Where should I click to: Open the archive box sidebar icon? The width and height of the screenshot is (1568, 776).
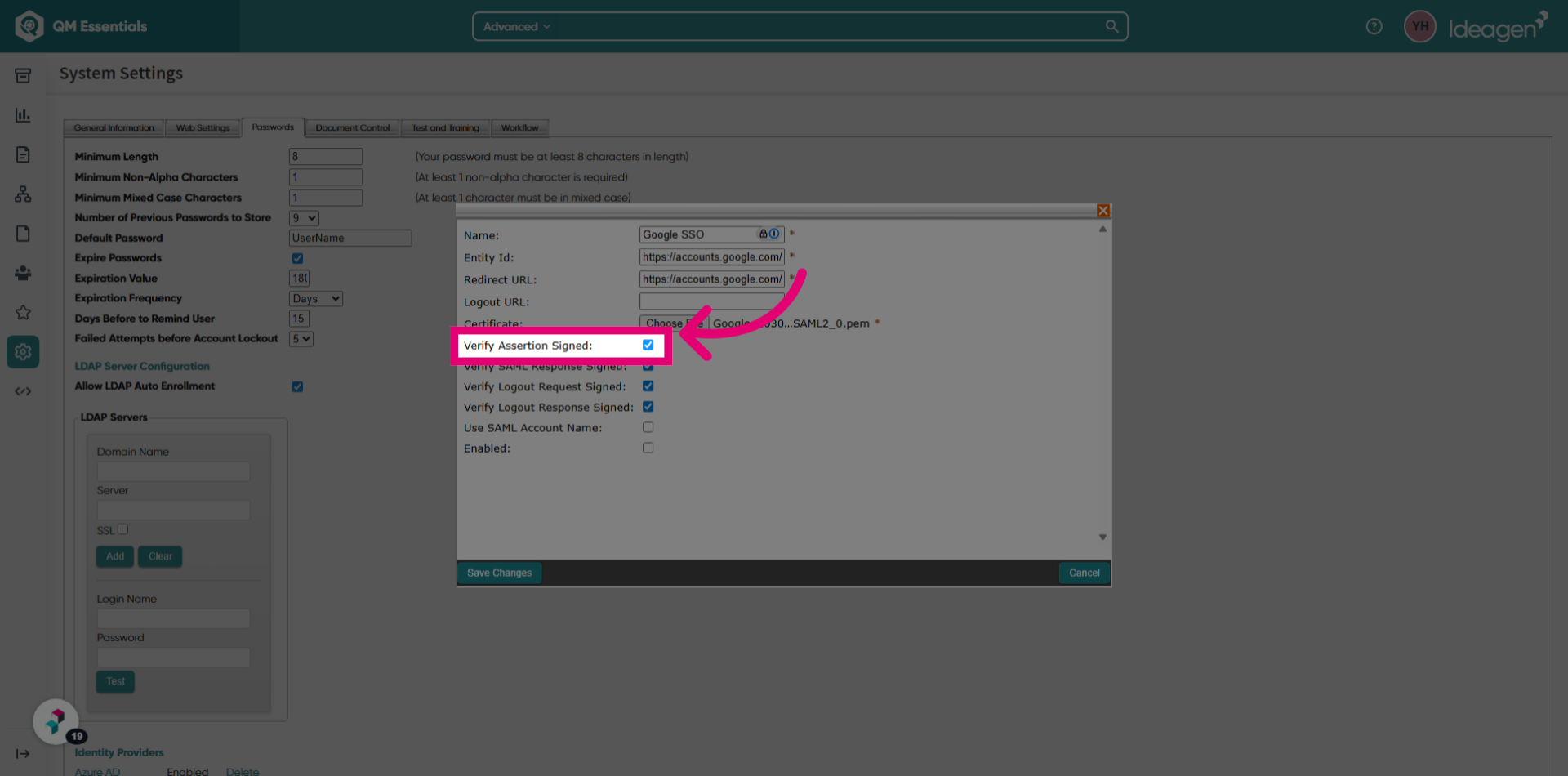pos(23,76)
